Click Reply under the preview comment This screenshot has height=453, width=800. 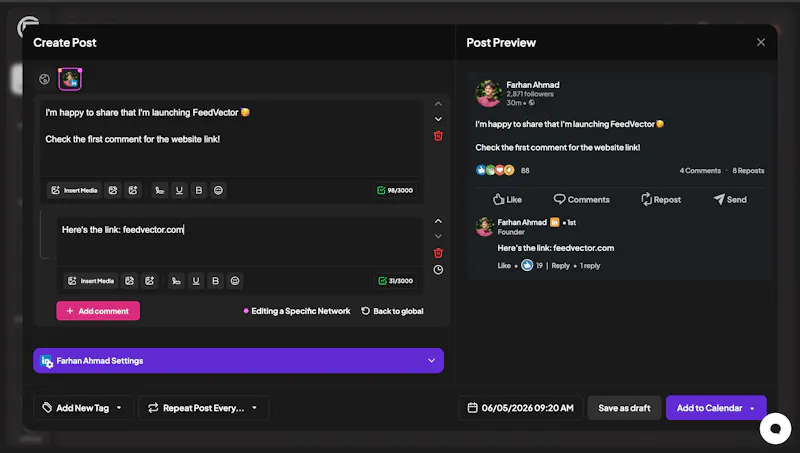pos(560,265)
